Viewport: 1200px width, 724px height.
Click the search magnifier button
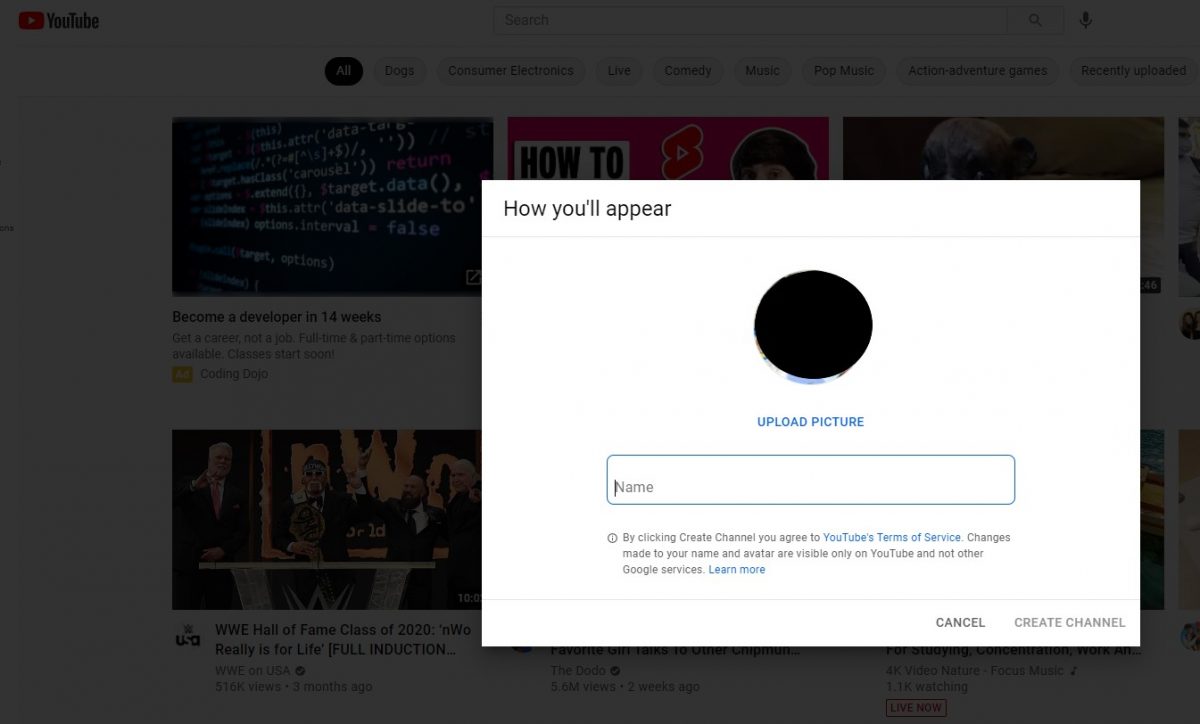coord(1035,20)
